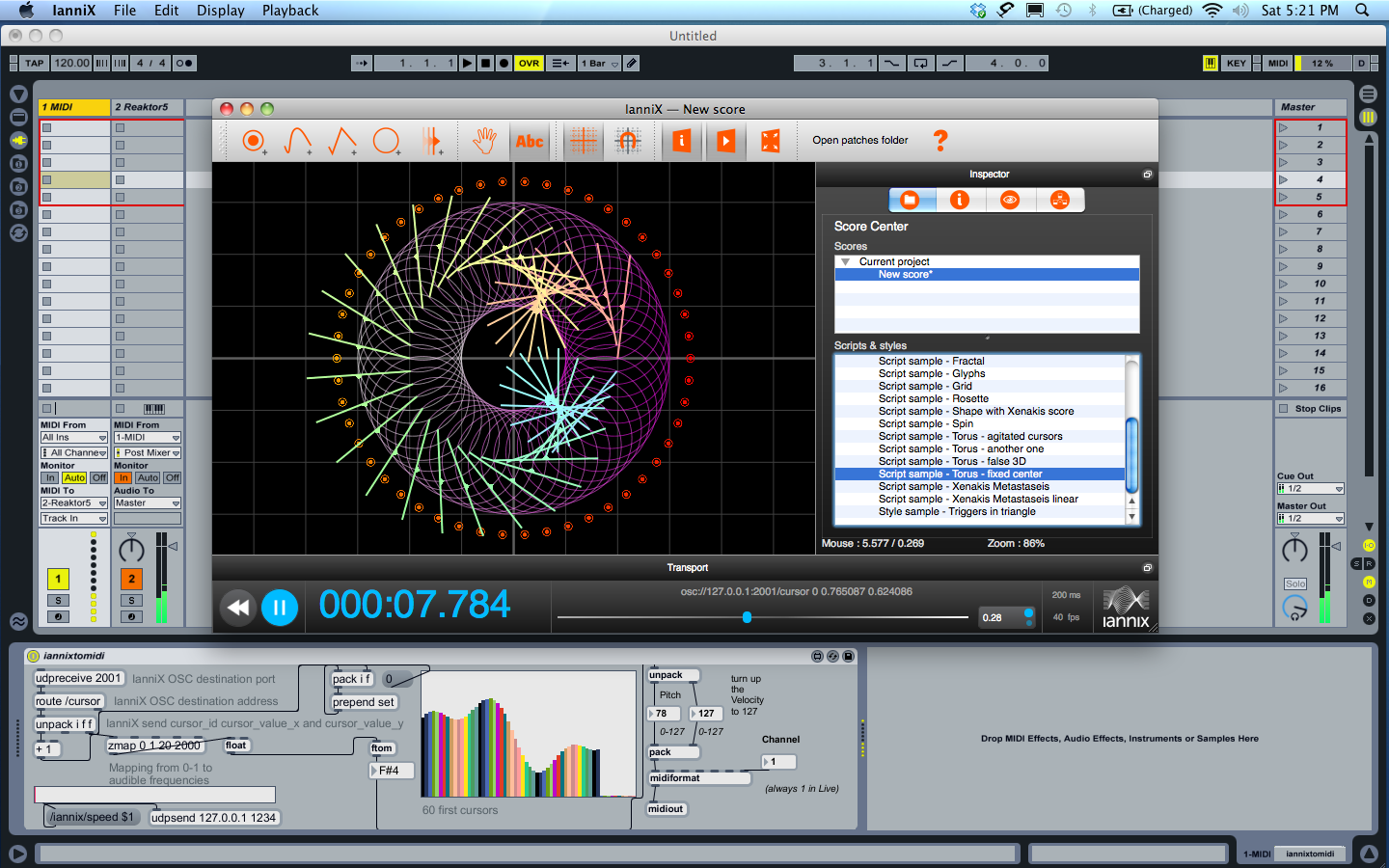Screen dimensions: 1389x868
Task: Click the fullscreen expand icon in toolbar
Action: (771, 141)
